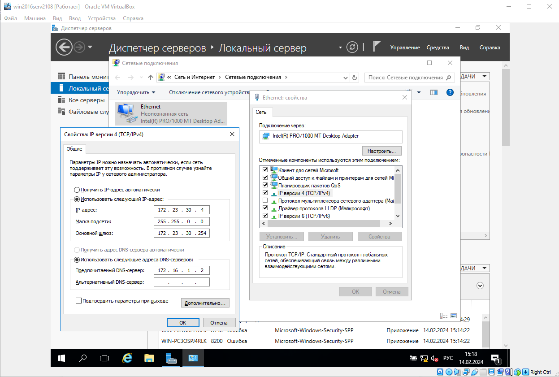This screenshot has width=559, height=377.
Task: Open File Explorer from taskbar
Action: click(149, 358)
